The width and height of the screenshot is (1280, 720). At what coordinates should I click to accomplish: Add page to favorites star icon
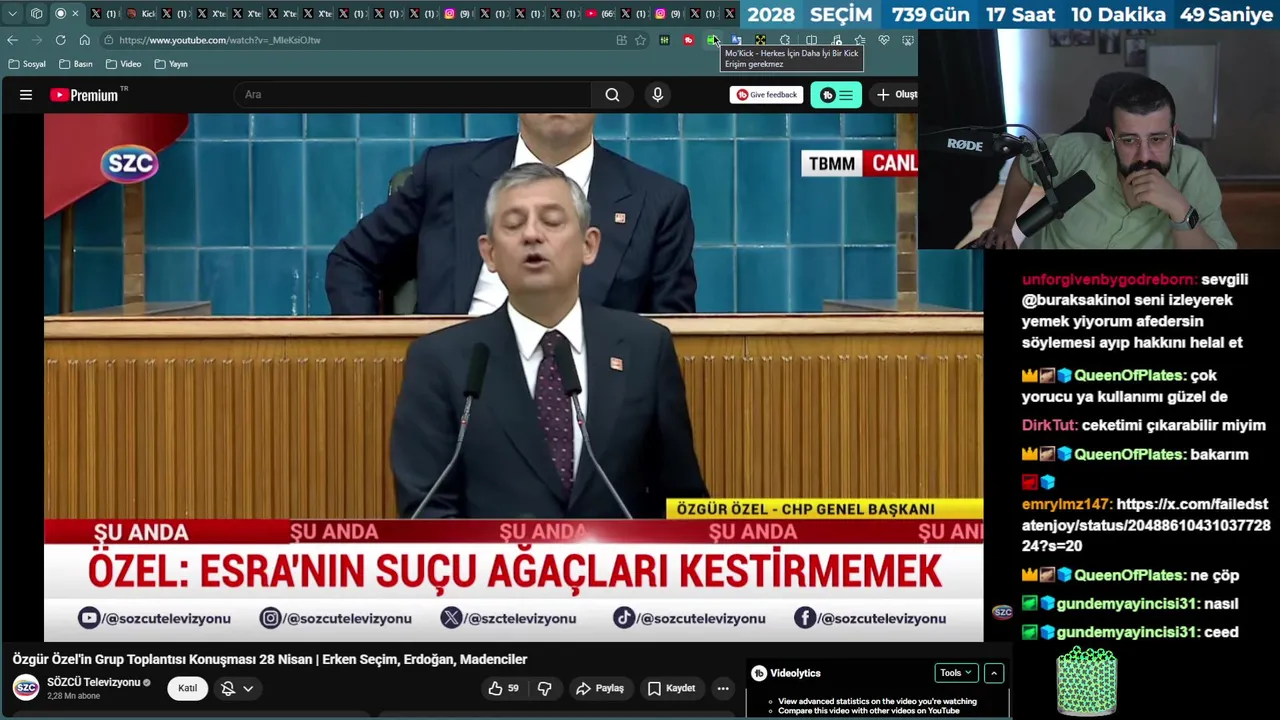(x=641, y=40)
